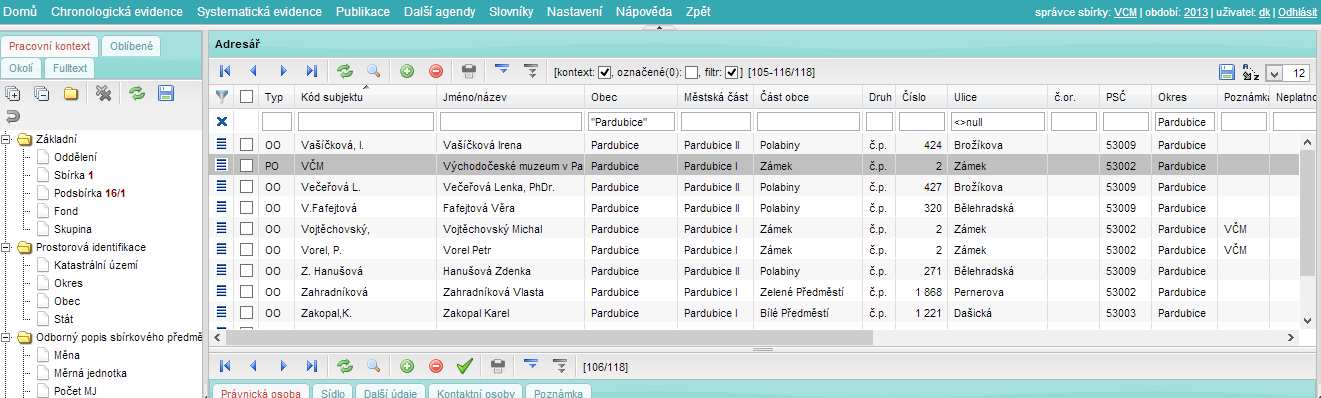
Task: Add new record with green plus in top toolbar
Action: 407,72
